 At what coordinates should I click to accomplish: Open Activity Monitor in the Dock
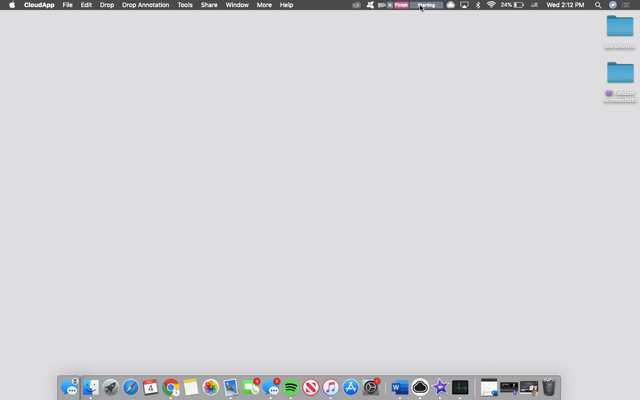[x=460, y=387]
